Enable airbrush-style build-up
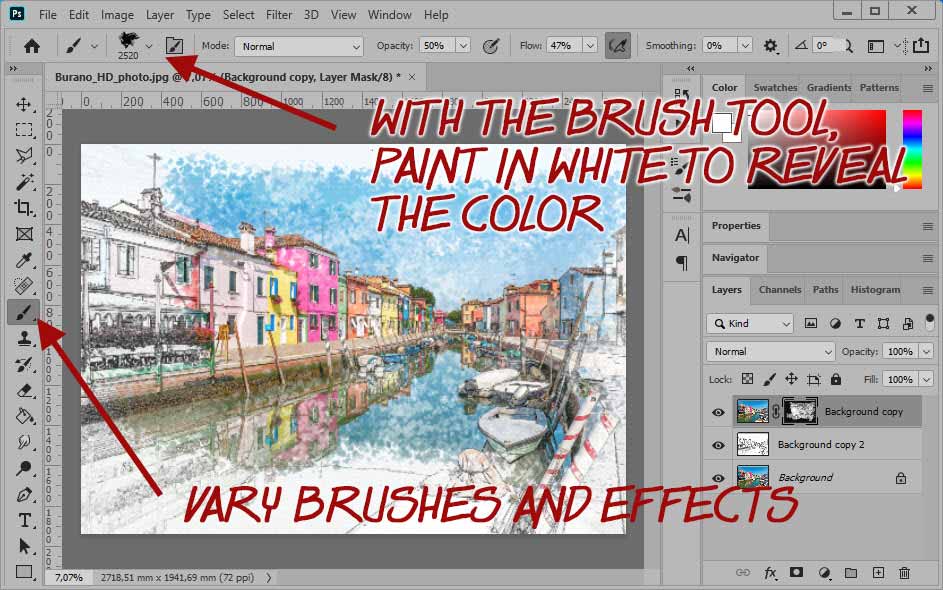Image resolution: width=943 pixels, height=590 pixels. click(618, 46)
